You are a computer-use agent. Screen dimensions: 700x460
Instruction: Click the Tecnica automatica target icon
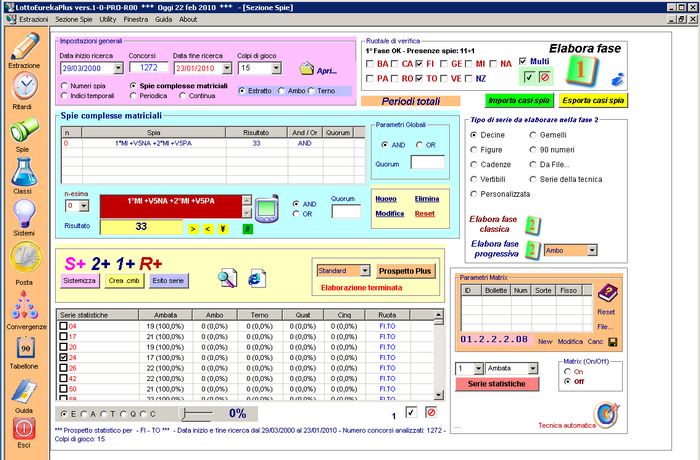tap(607, 415)
